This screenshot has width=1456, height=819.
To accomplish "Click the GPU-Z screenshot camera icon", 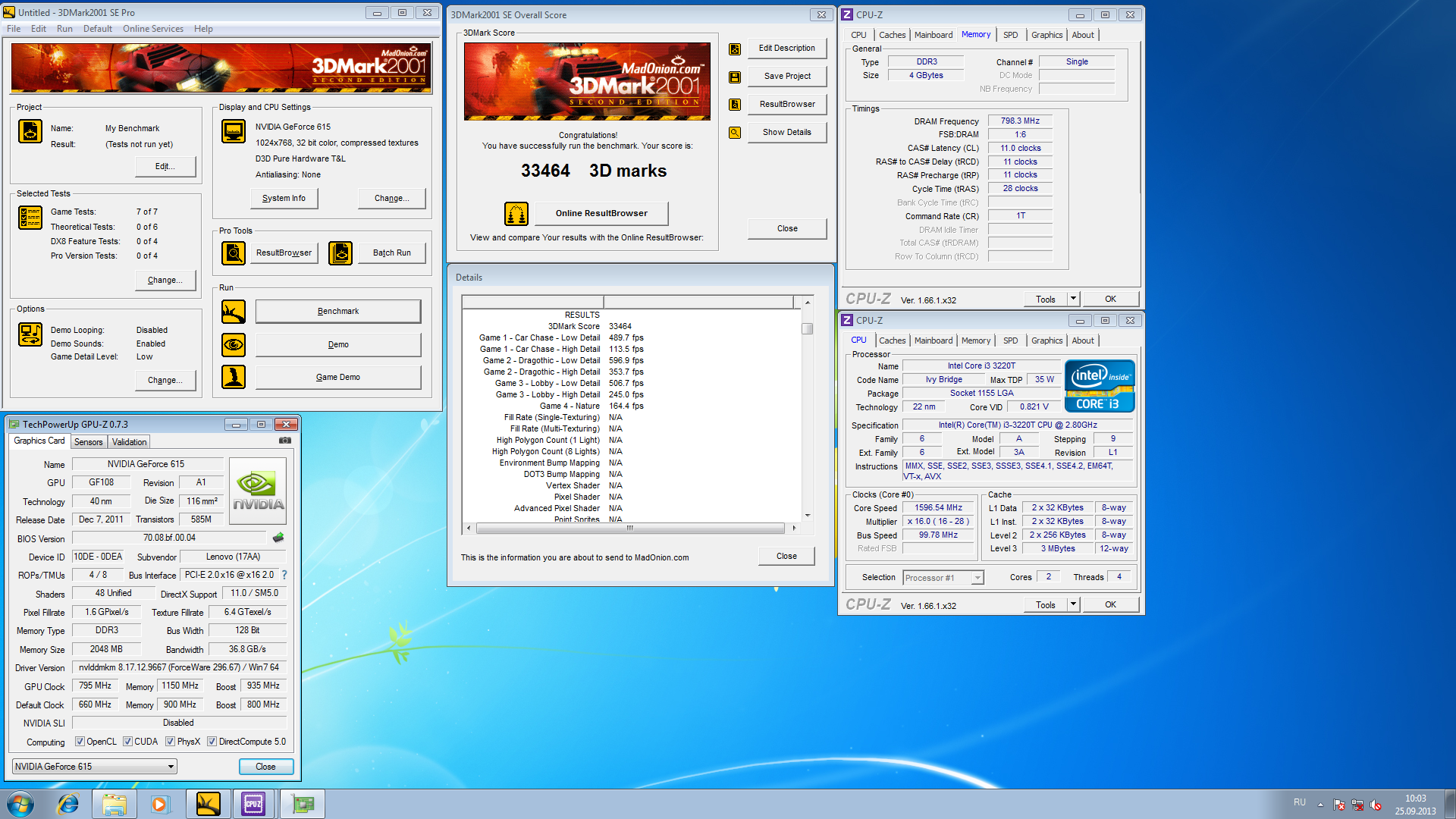I will pyautogui.click(x=285, y=440).
